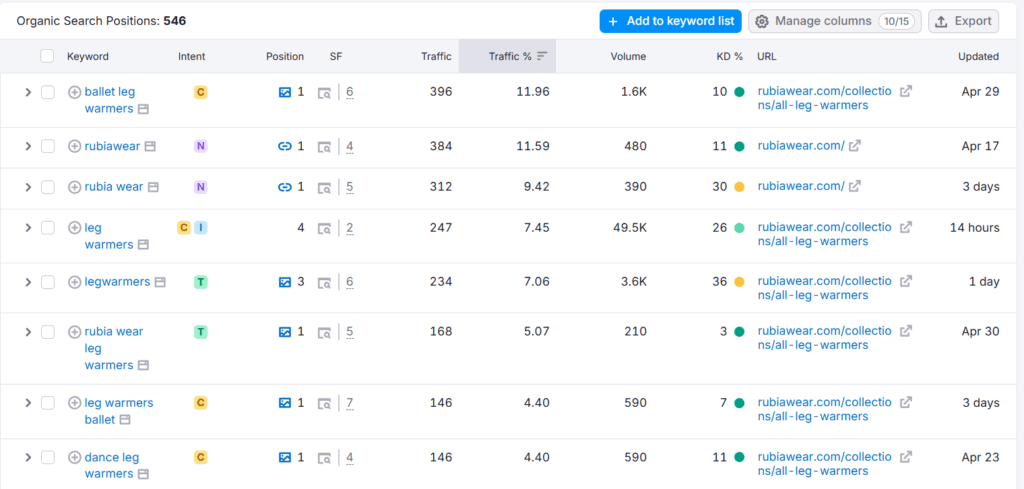Screen dimensions: 1024x489
Task: Click SERP features search icon in 'legwarmers' row
Action: 324,283
